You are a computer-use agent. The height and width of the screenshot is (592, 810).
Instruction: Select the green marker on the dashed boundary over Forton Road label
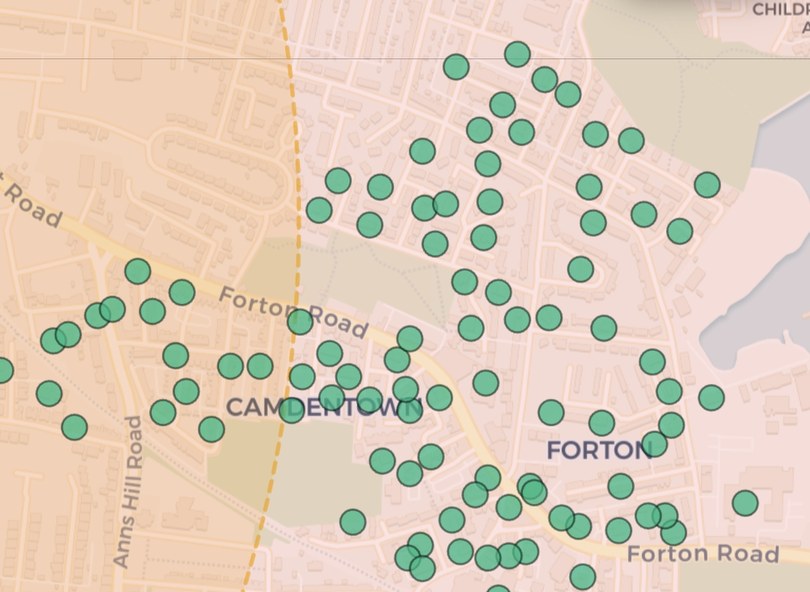(300, 322)
